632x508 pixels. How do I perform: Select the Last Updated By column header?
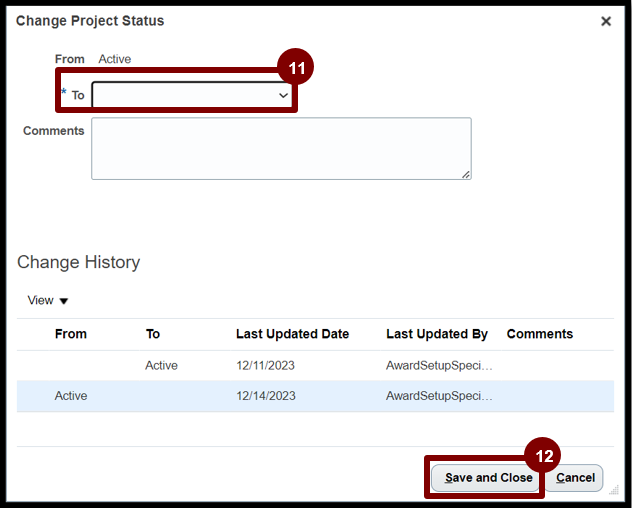point(437,334)
